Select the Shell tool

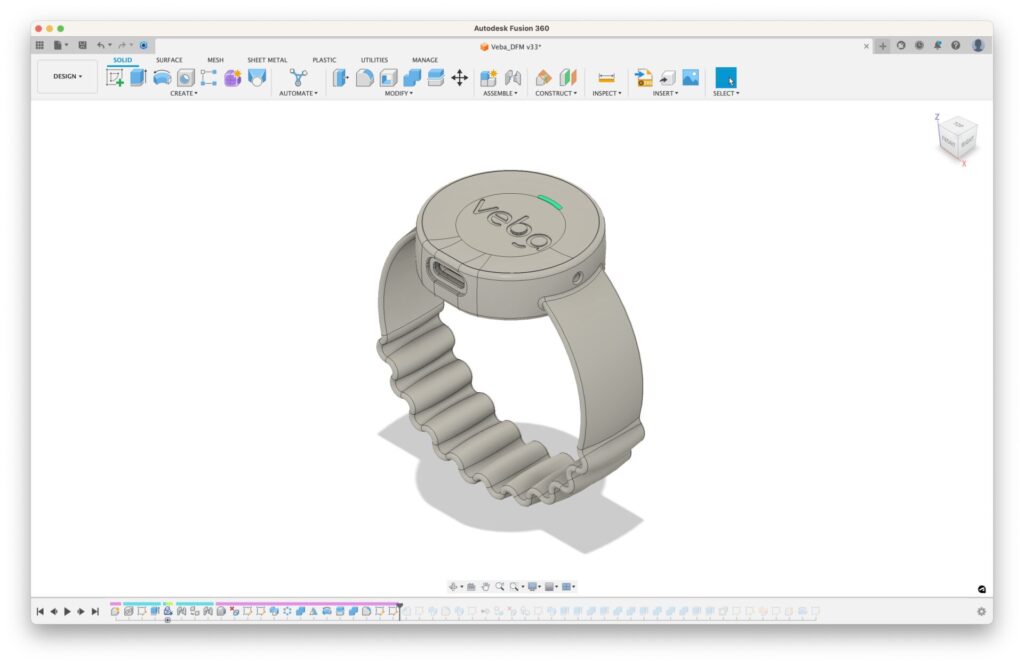click(388, 78)
